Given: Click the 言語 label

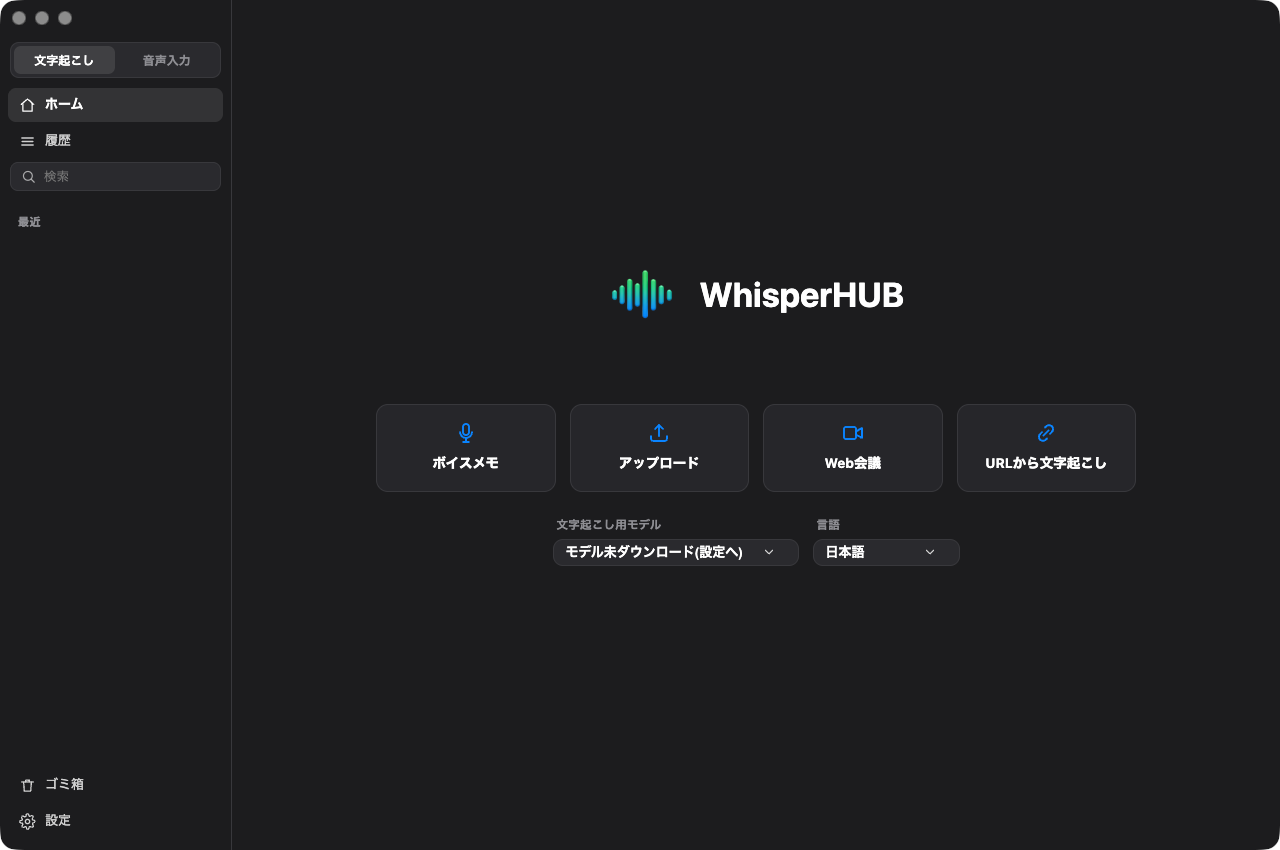Looking at the screenshot, I should [x=828, y=524].
